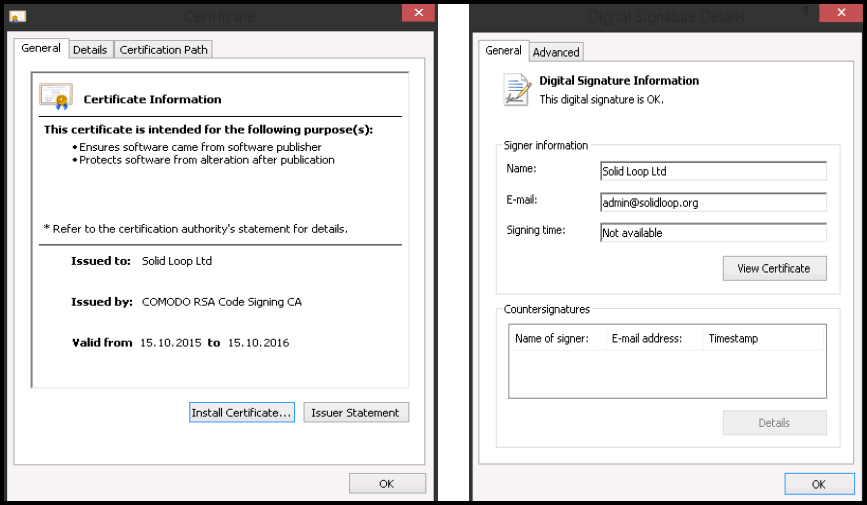Click the signer Name field showing Solid Loop Ltd
This screenshot has width=867, height=505.
coord(713,171)
